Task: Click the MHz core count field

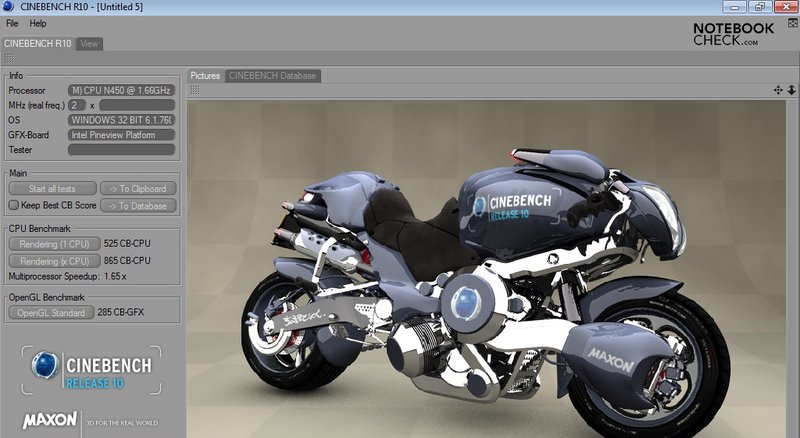Action: [77, 105]
